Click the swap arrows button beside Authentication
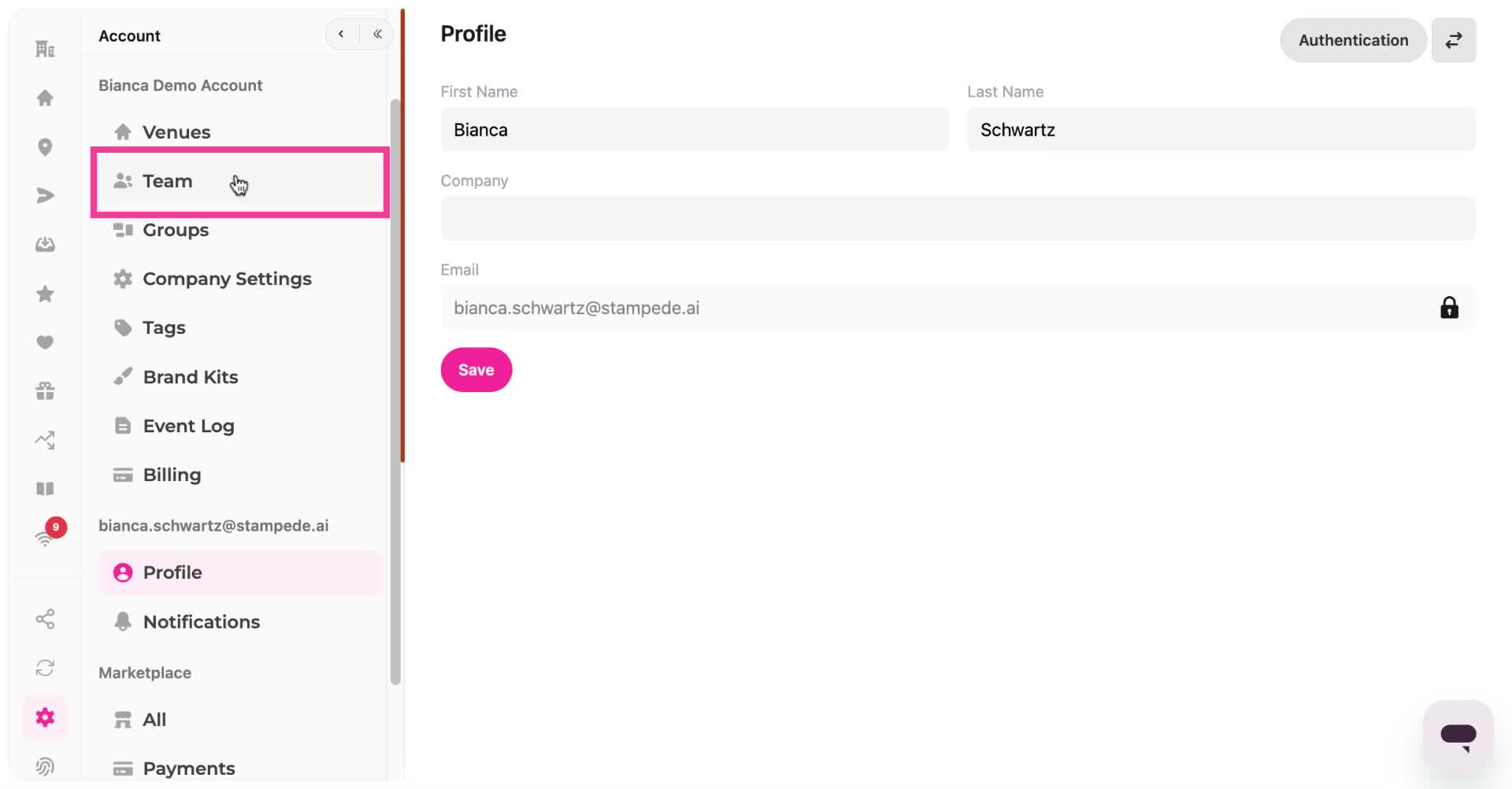This screenshot has width=1512, height=789. point(1453,40)
